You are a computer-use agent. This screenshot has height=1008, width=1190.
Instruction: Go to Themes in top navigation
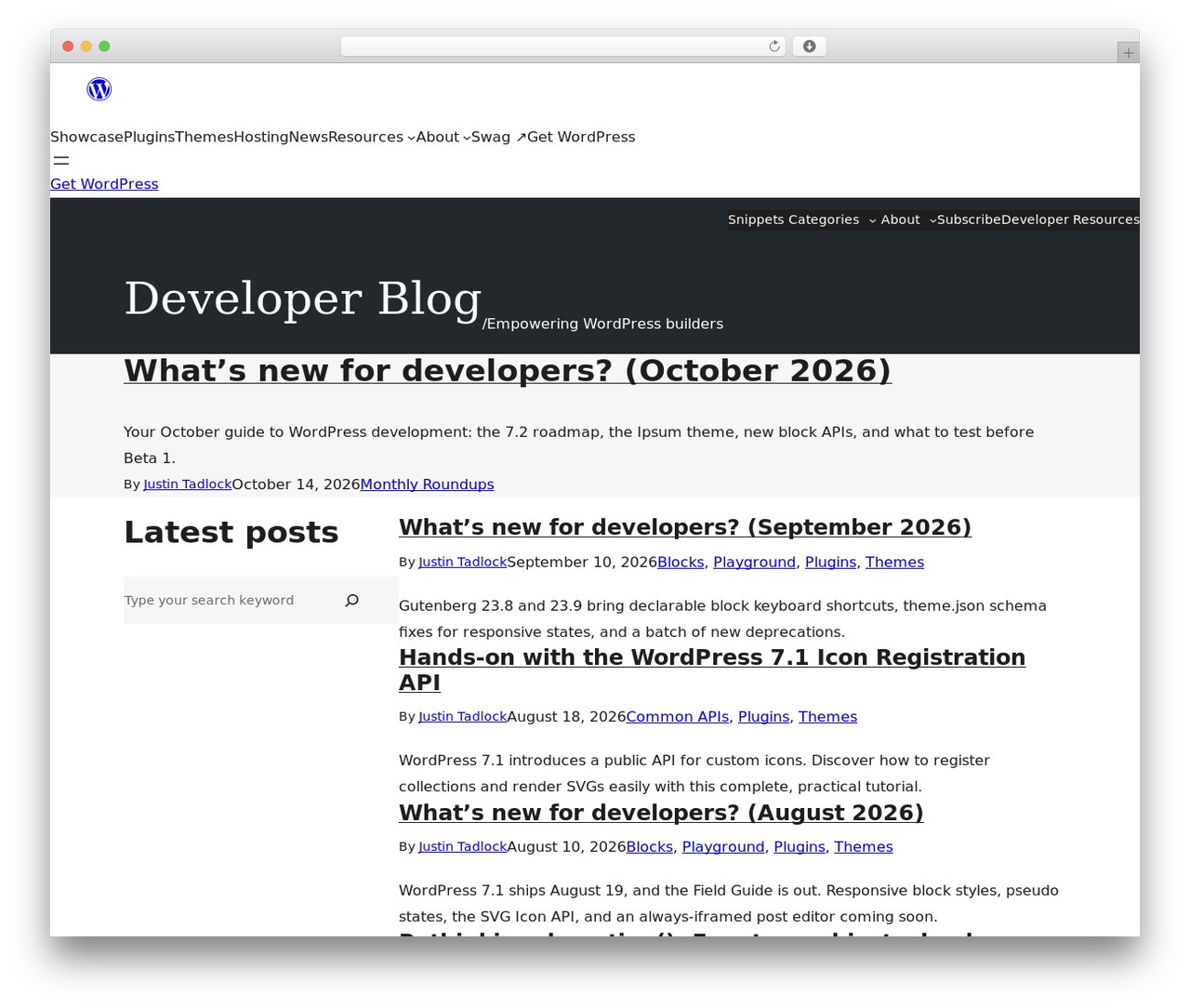(204, 137)
